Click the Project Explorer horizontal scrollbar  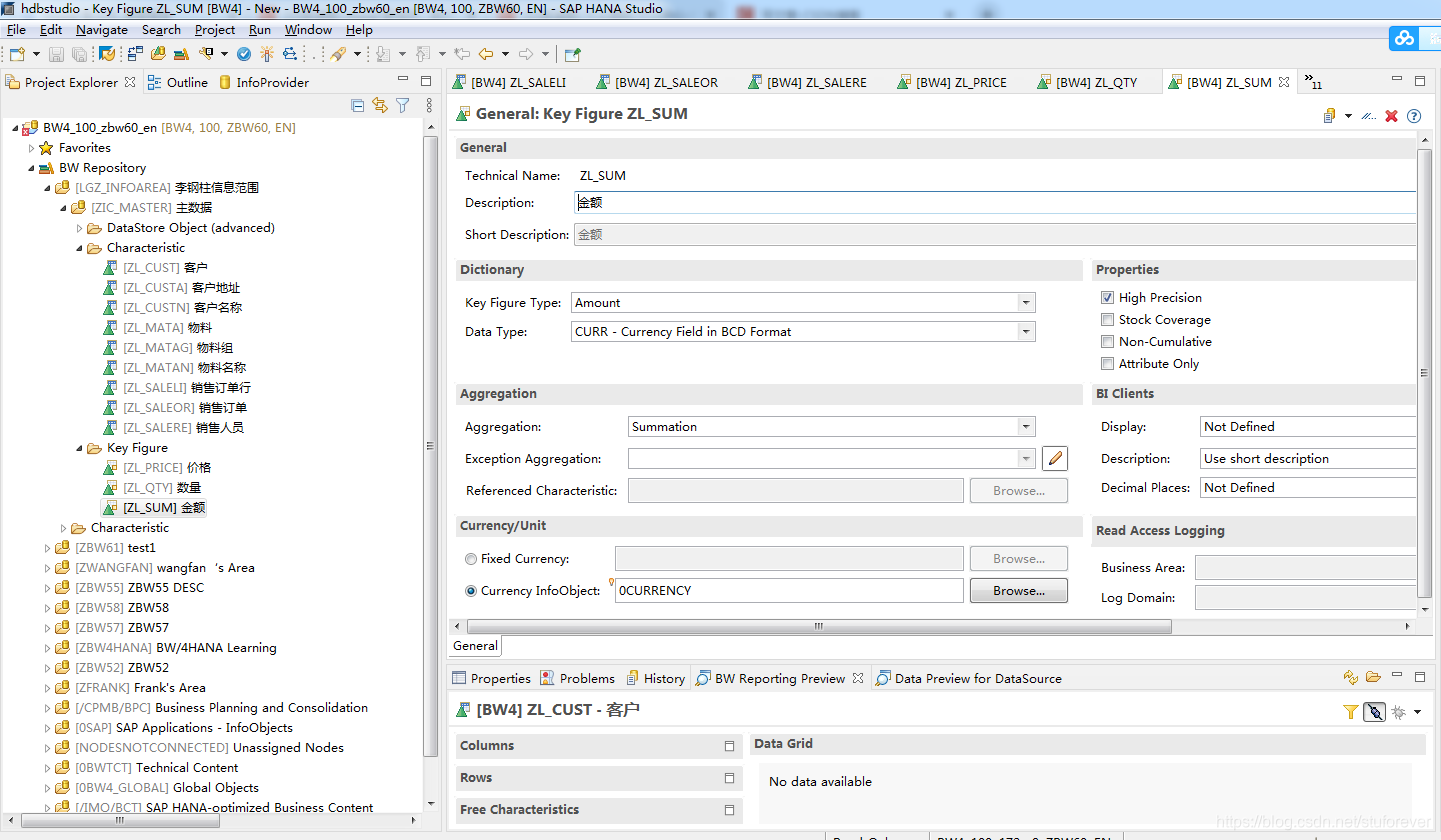point(118,821)
